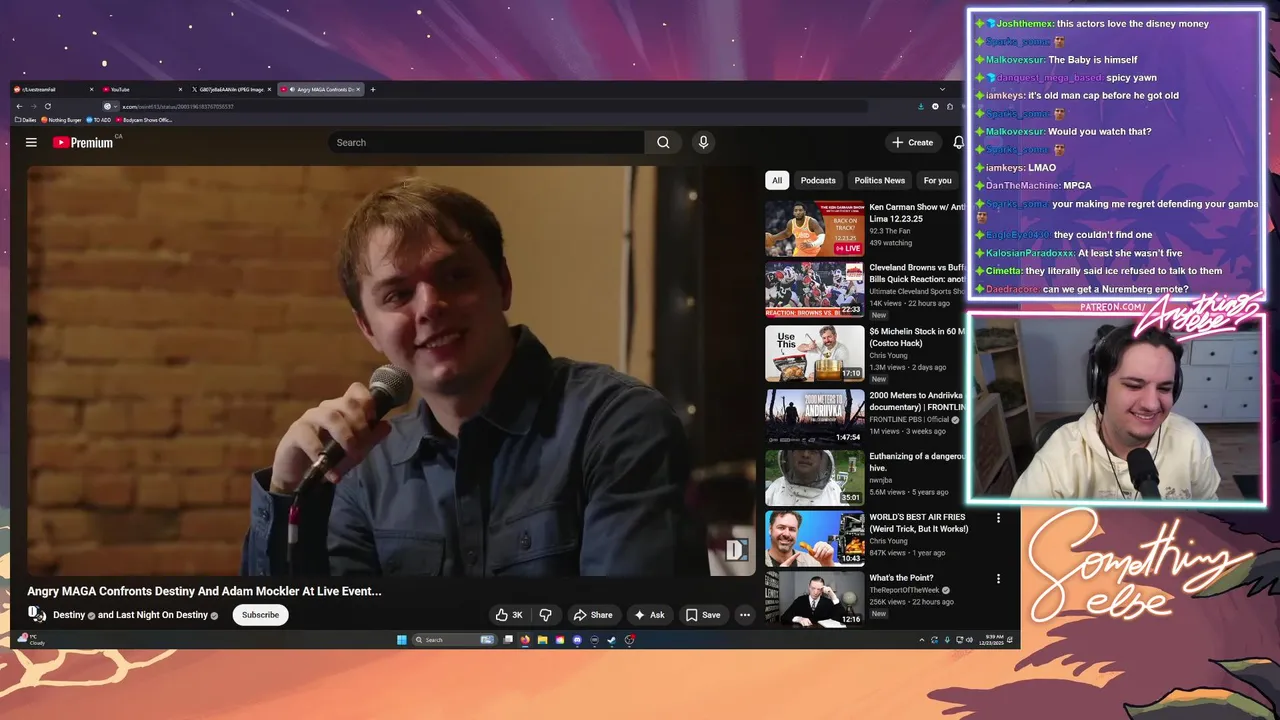The image size is (1280, 720).
Task: Open options menu for WORLD'S BEST AIR FRIES
Action: click(998, 518)
